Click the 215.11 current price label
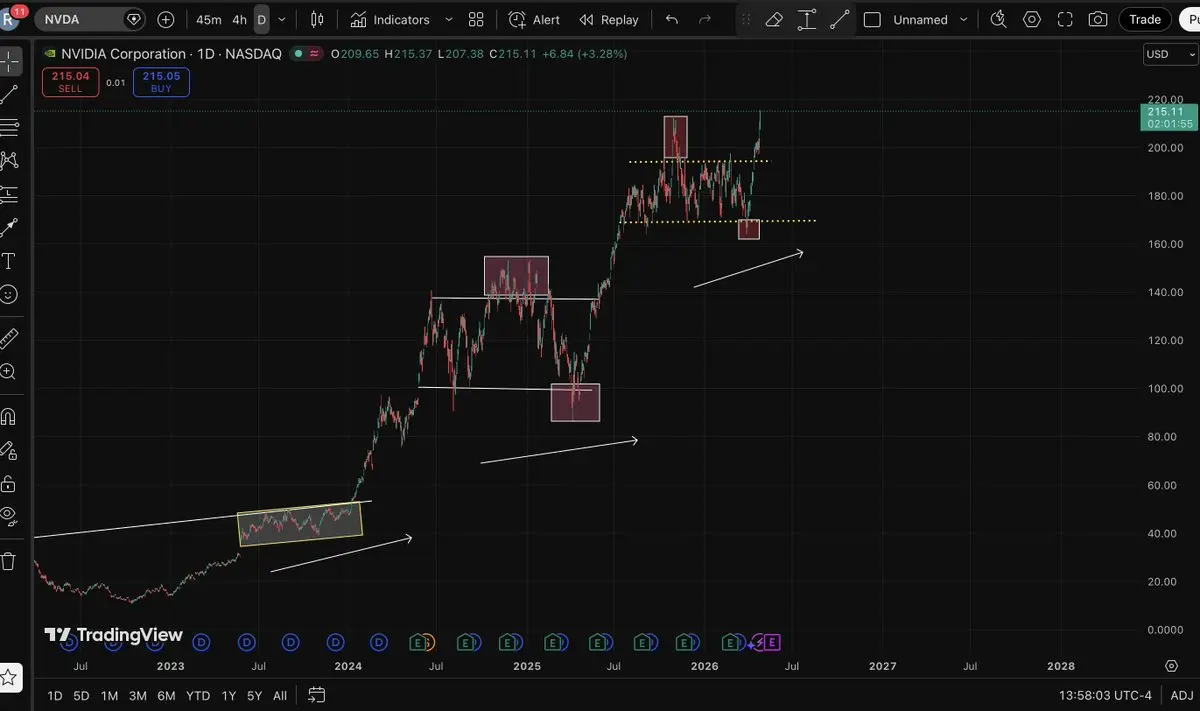 1169,118
